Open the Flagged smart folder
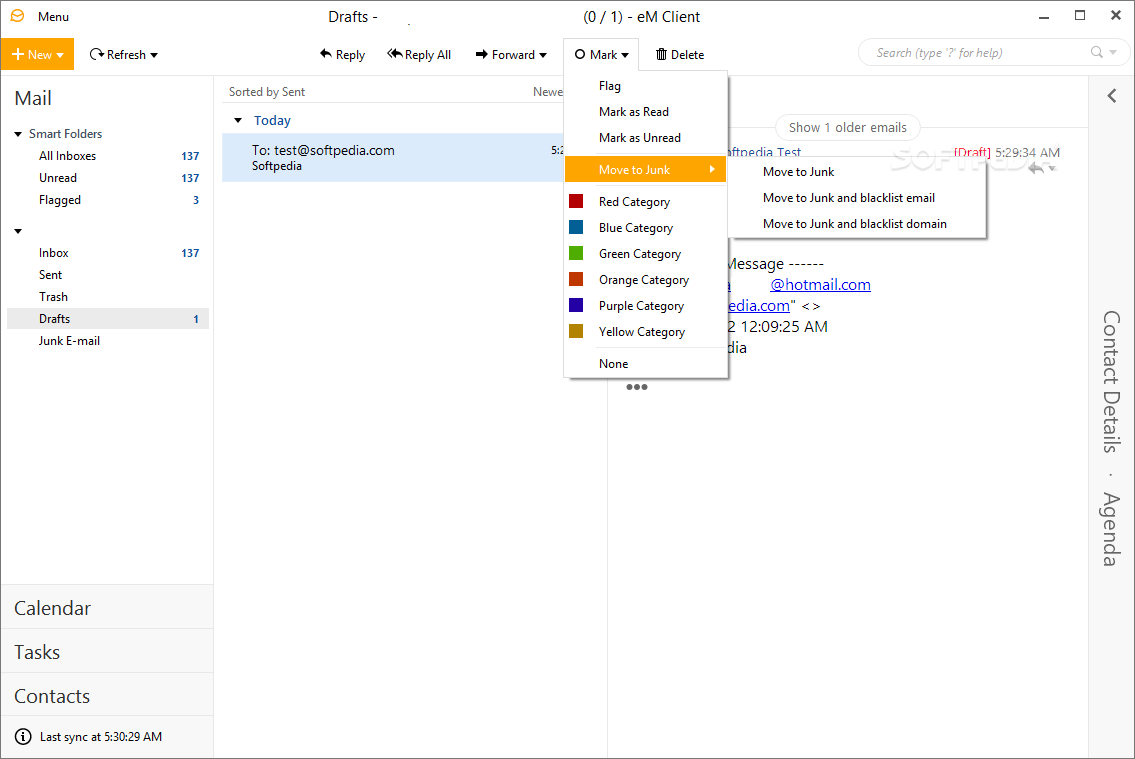This screenshot has height=759, width=1135. pyautogui.click(x=109, y=200)
